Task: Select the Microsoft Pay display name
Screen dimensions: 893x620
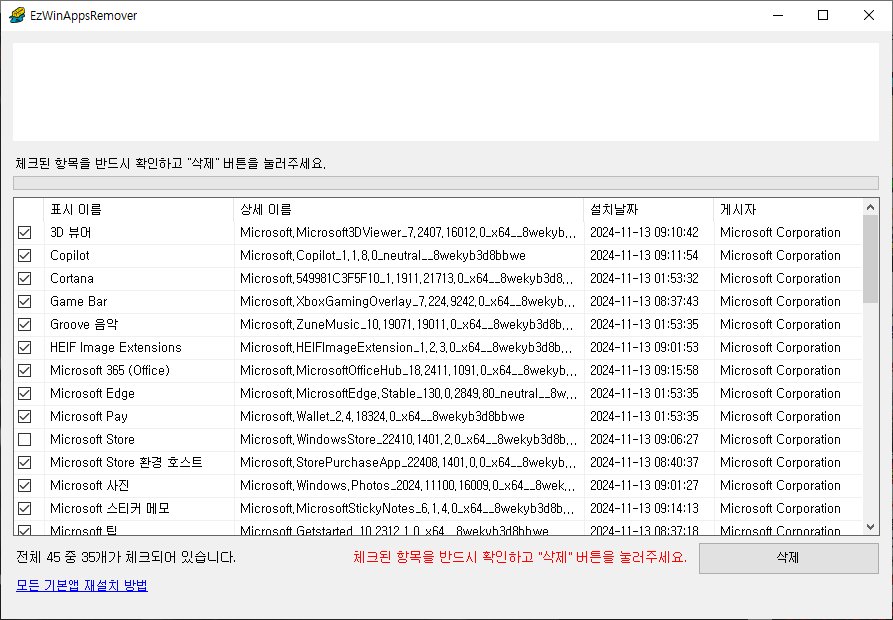Action: [89, 417]
